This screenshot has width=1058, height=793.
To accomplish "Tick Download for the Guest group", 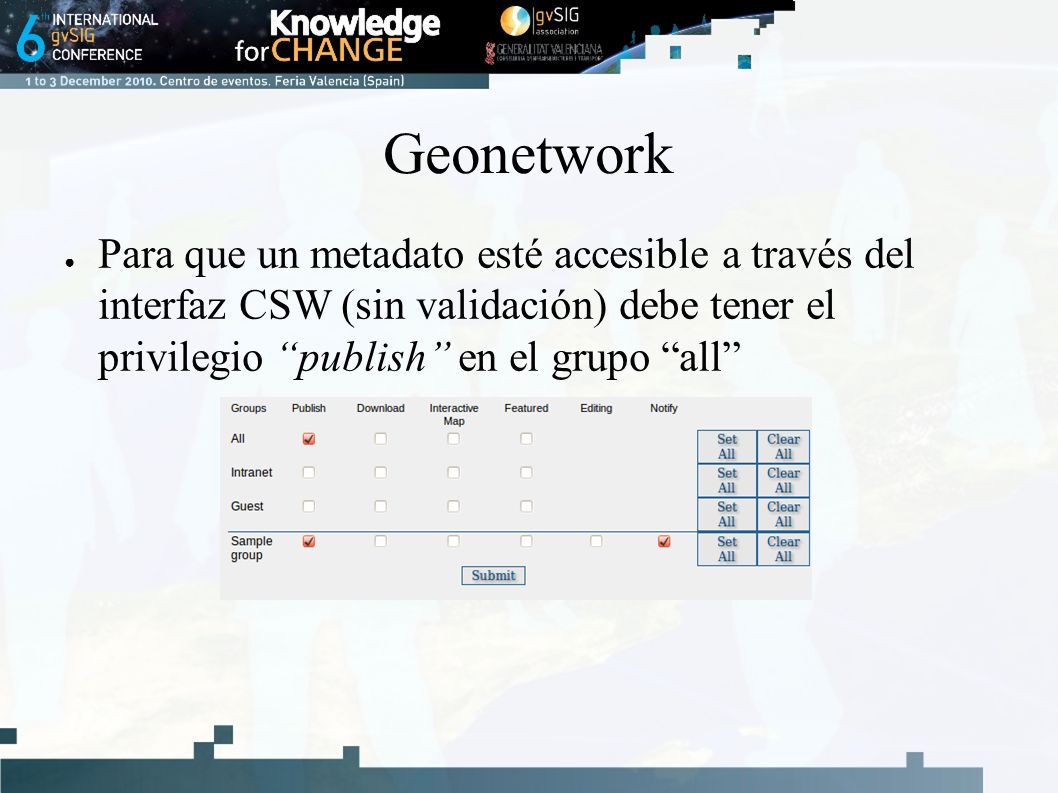I will [x=381, y=506].
